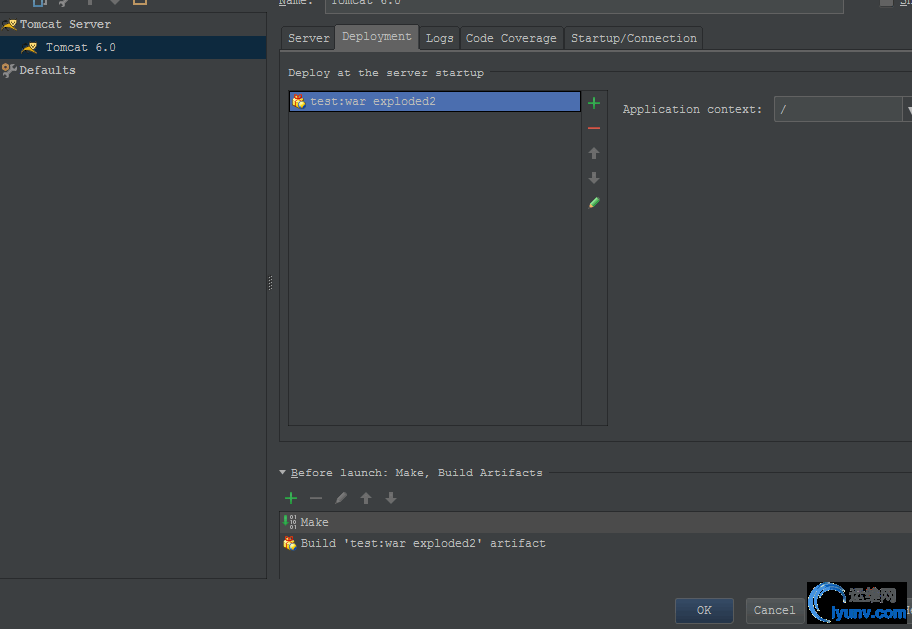The width and height of the screenshot is (912, 629).
Task: Open the Application context dropdown arrow
Action: click(907, 109)
